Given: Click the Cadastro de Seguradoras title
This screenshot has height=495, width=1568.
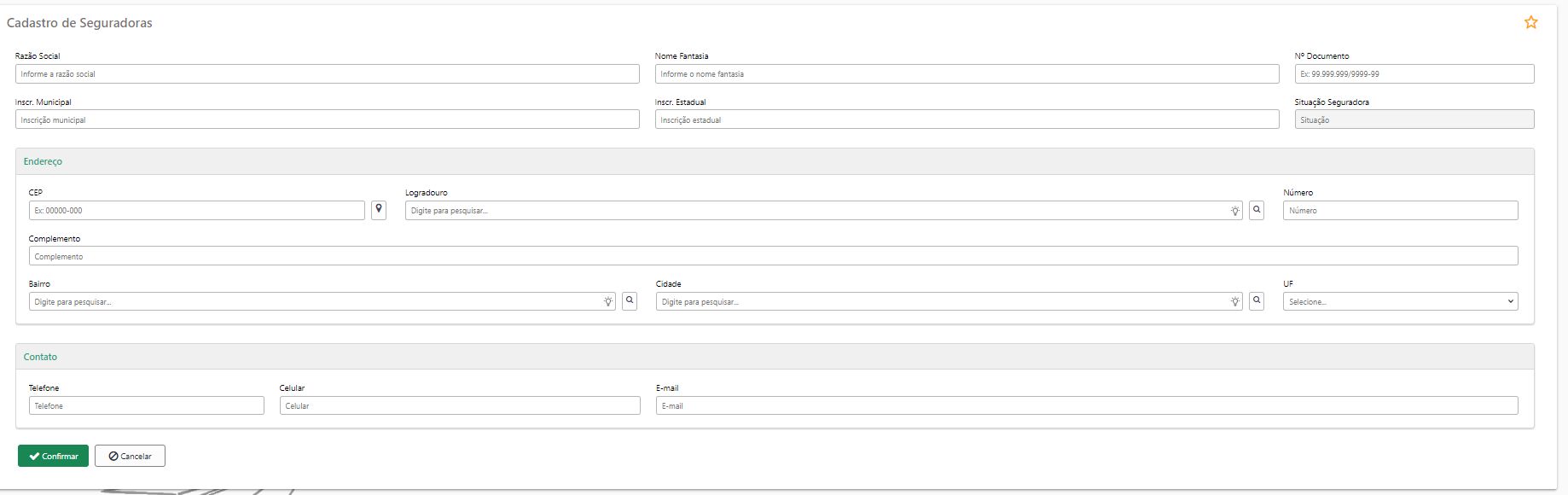Looking at the screenshot, I should pos(79,23).
